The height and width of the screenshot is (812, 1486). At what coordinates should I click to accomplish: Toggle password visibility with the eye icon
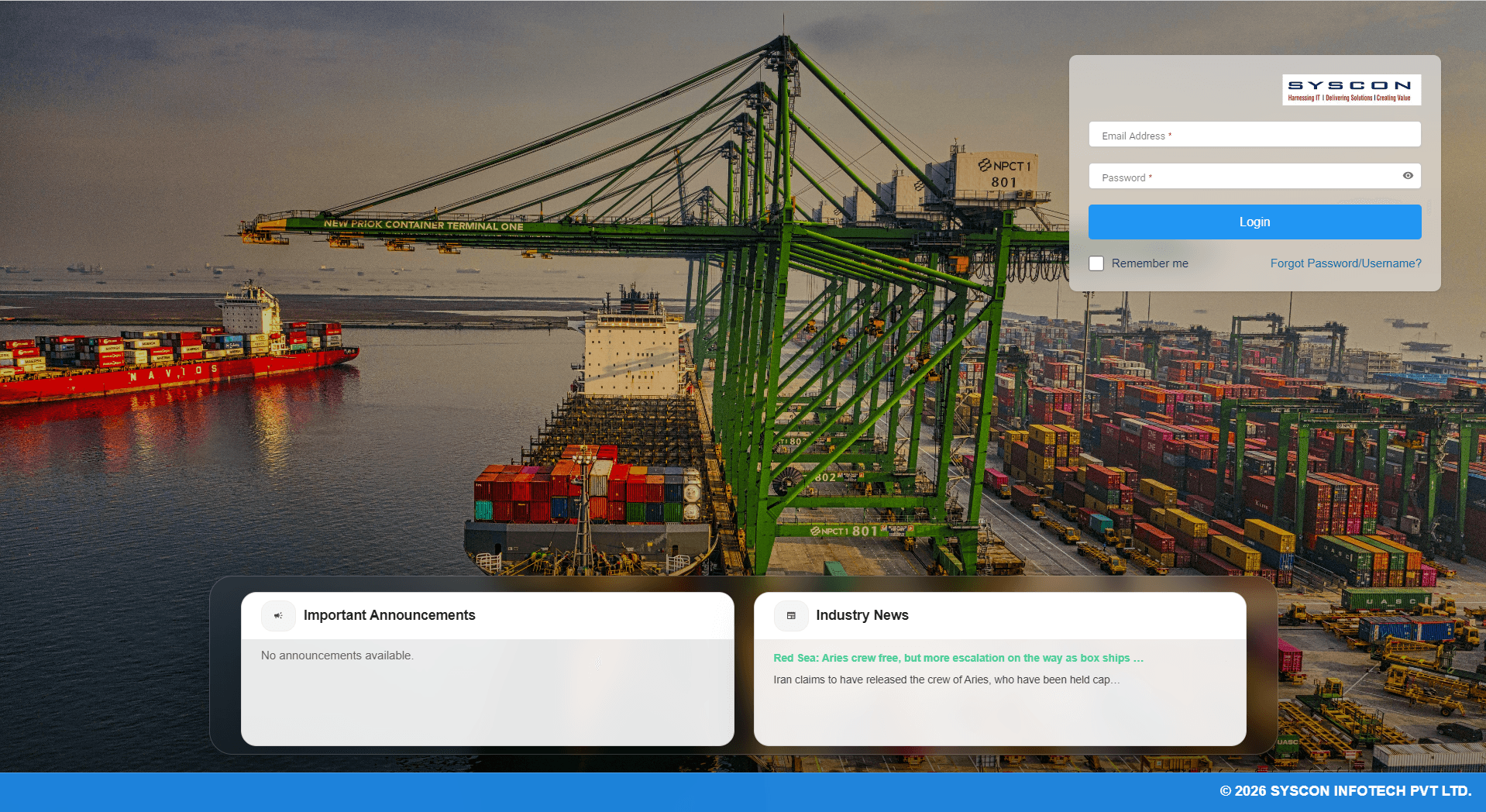(1408, 176)
